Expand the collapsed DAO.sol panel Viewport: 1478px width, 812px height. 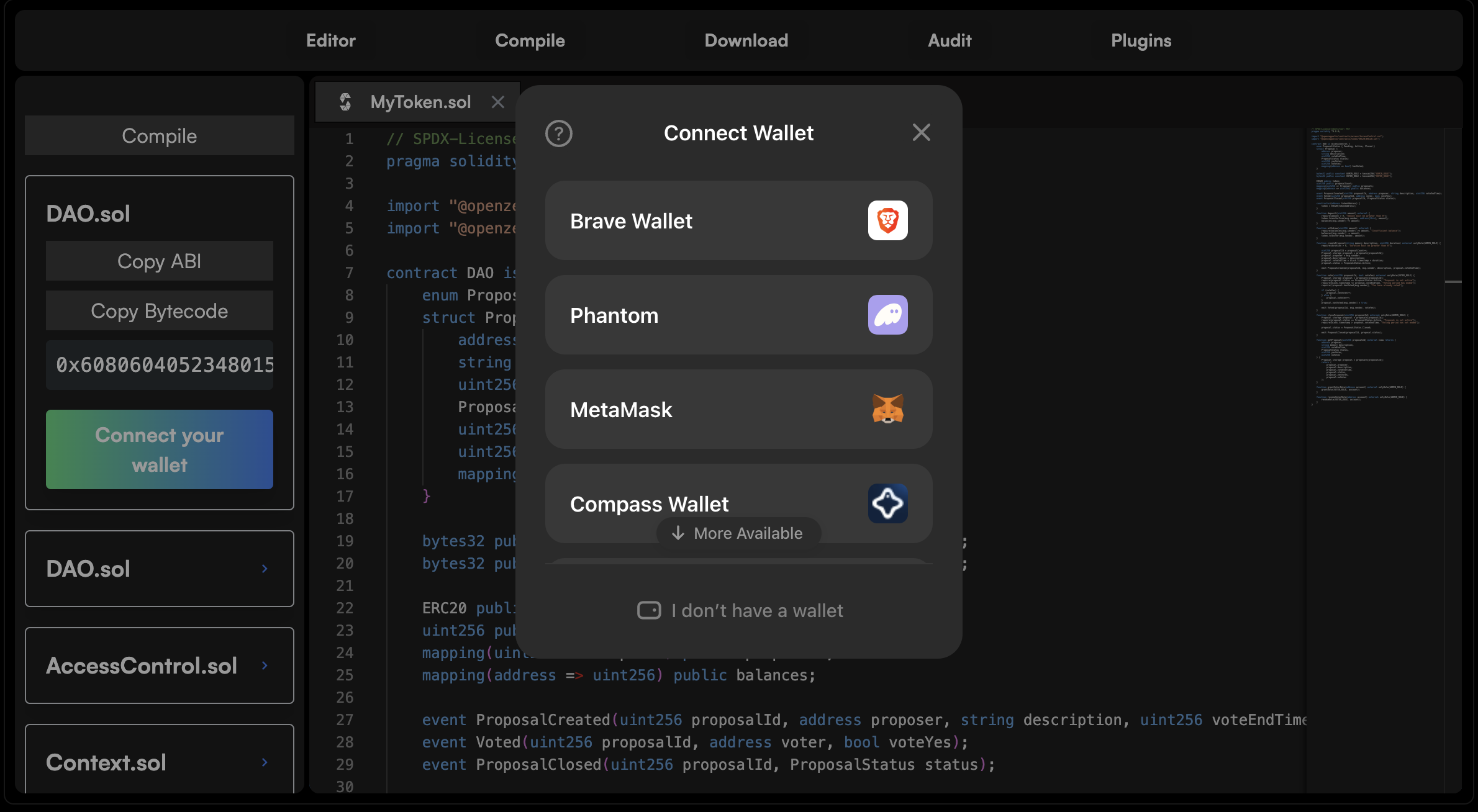tap(265, 569)
